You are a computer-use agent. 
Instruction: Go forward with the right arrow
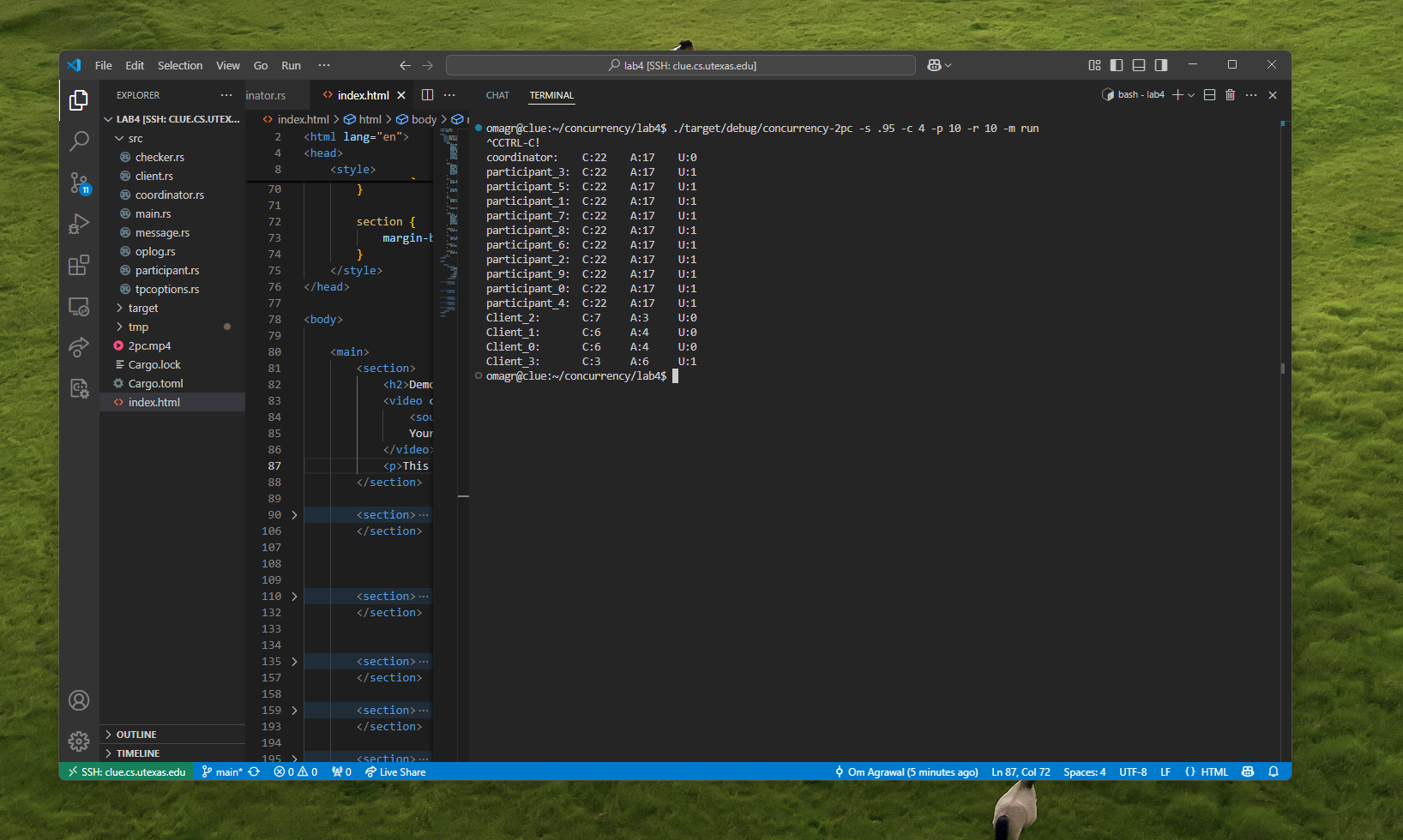[428, 65]
